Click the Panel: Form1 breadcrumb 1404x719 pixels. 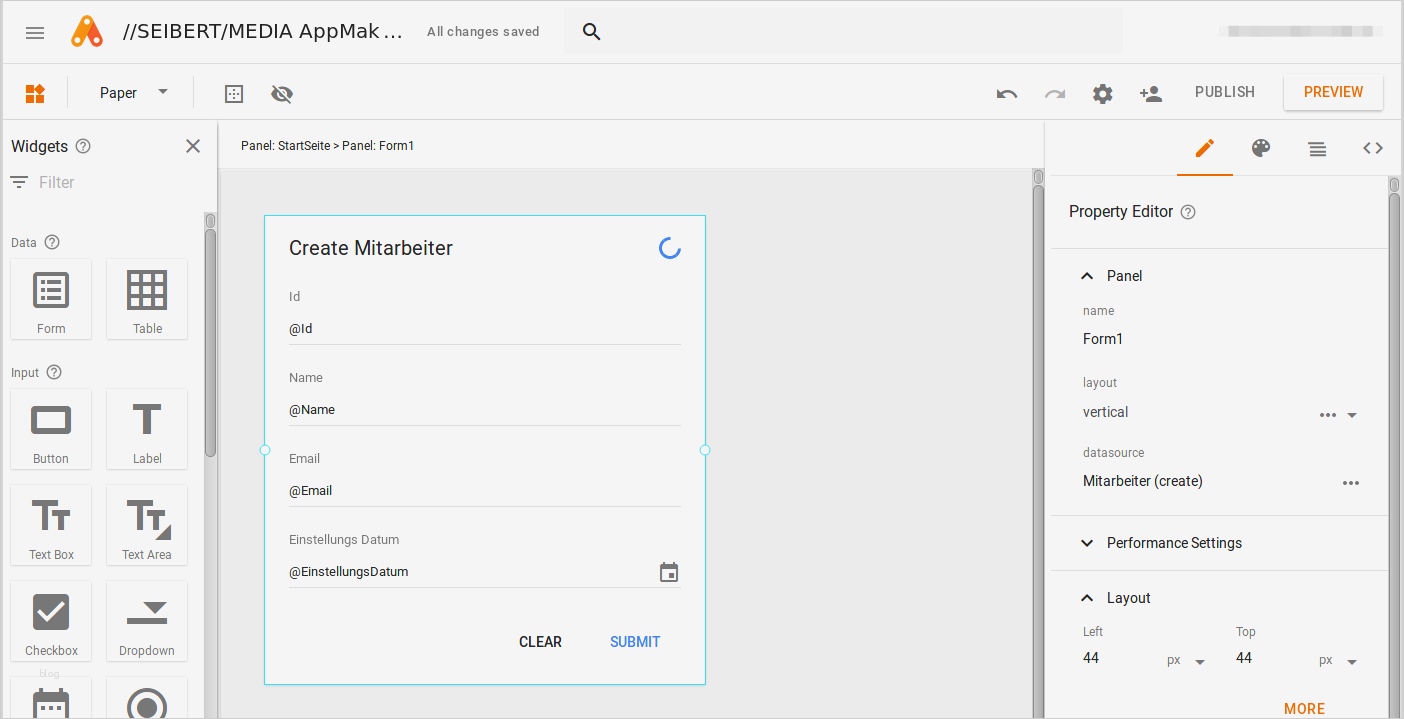click(378, 146)
